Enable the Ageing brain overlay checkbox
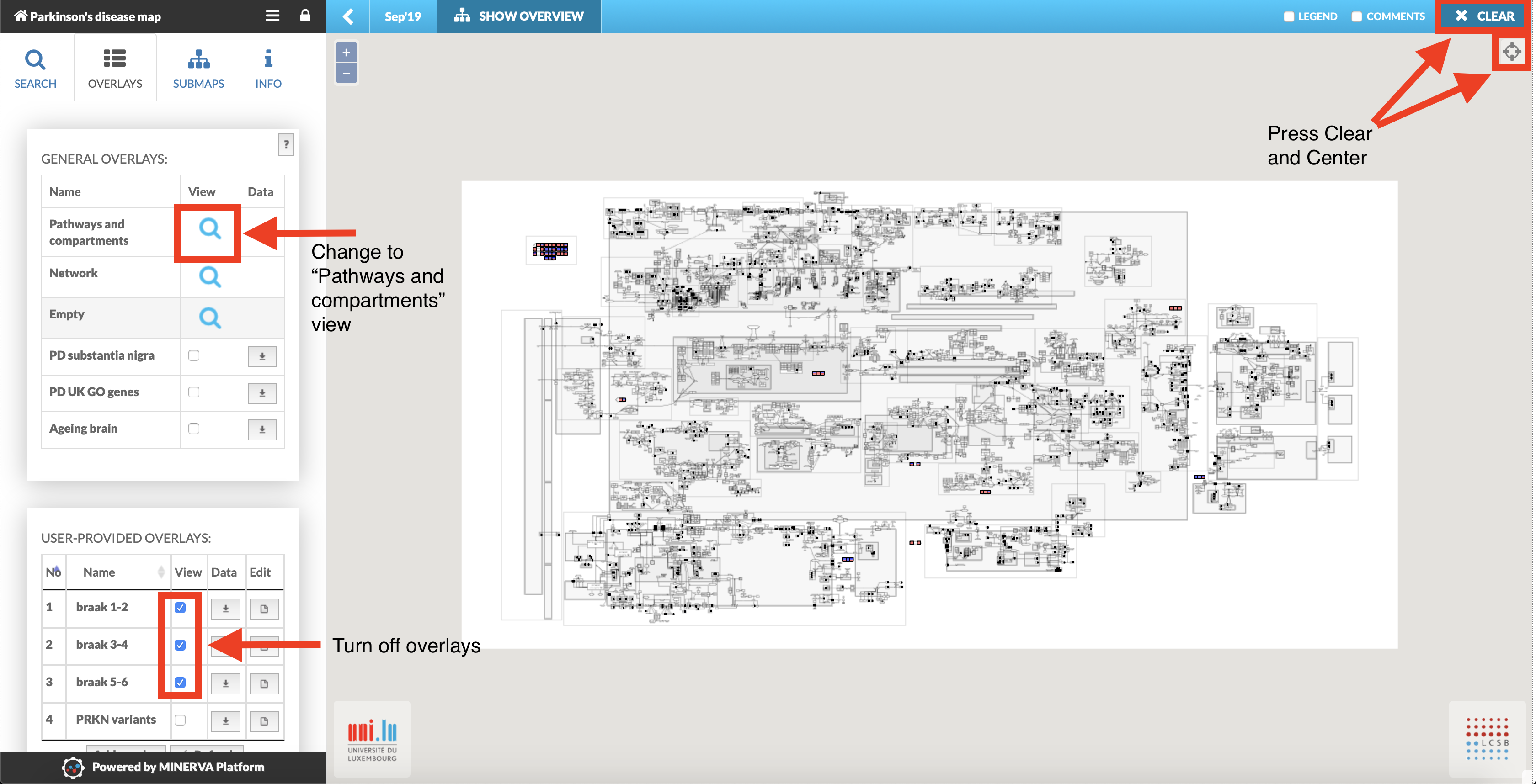Screen dimensions: 1536x784 (194, 429)
